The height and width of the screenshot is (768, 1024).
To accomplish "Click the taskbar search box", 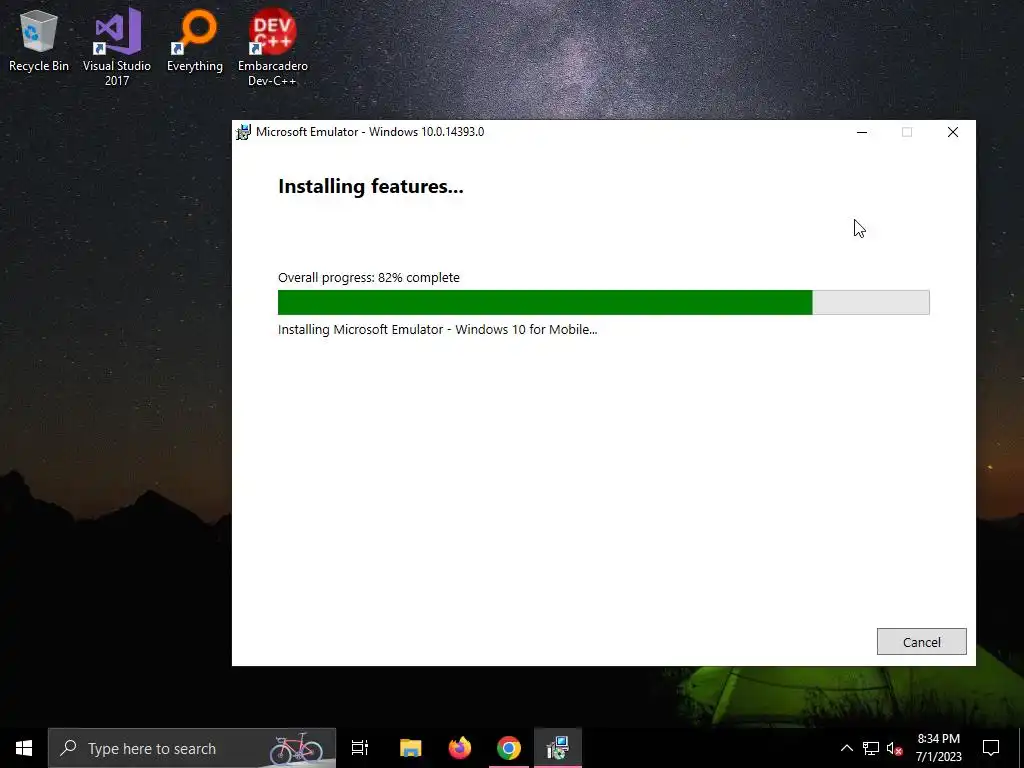I will point(192,748).
